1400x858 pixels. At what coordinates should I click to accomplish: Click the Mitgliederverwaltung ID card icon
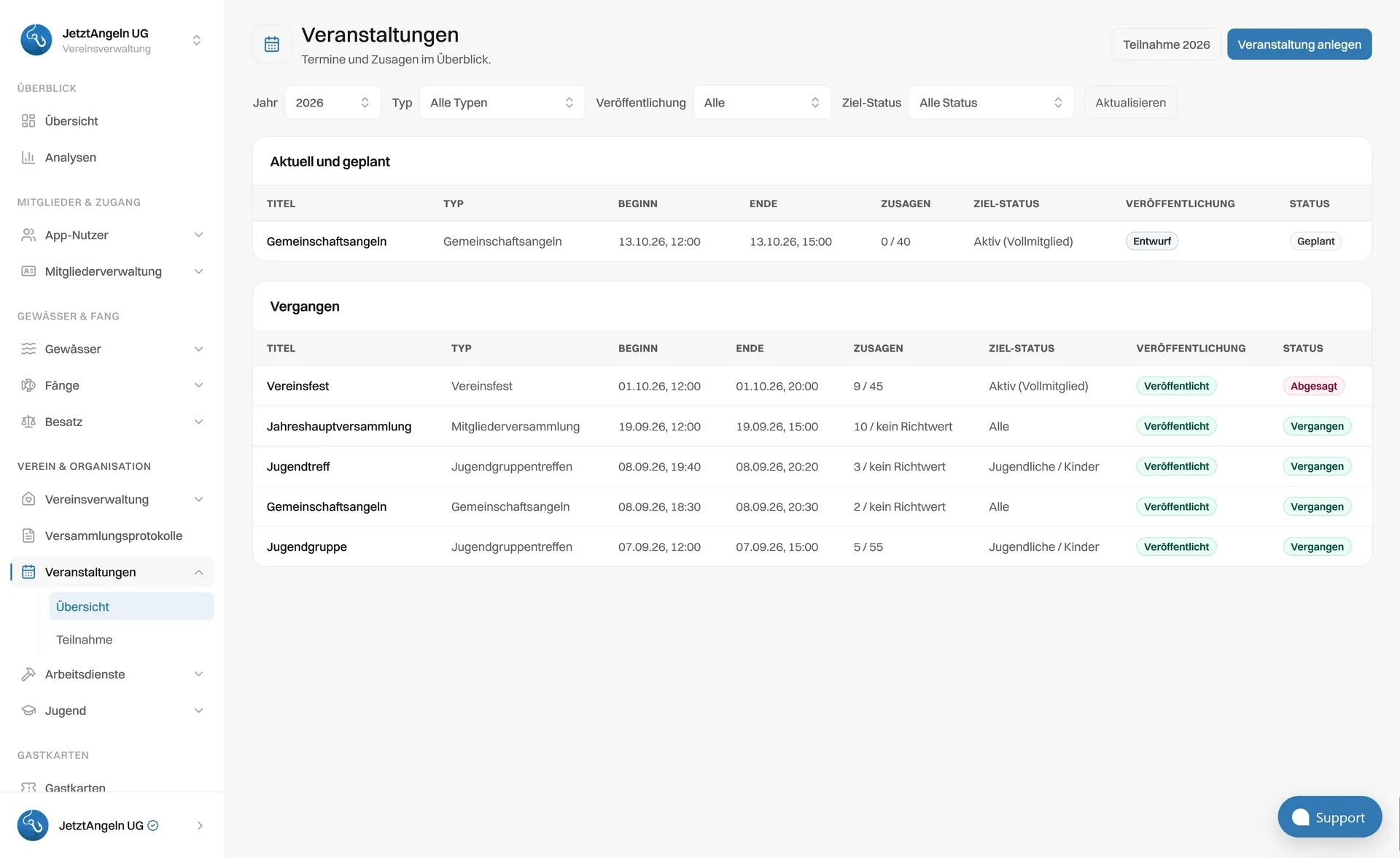click(x=28, y=271)
